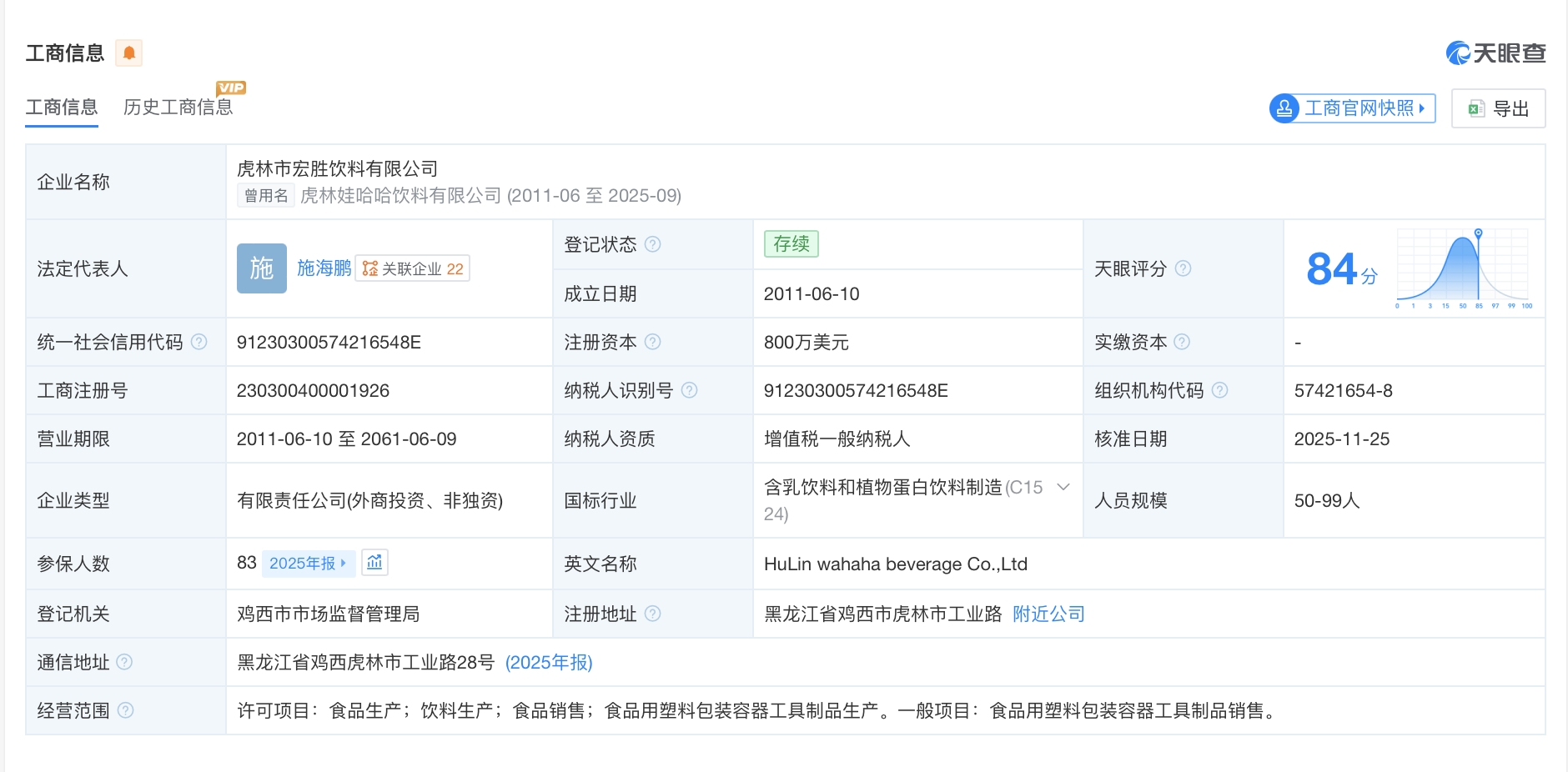Click the 经营范围 business scope description text
Viewport: 1568px width, 772px height.
click(756, 711)
